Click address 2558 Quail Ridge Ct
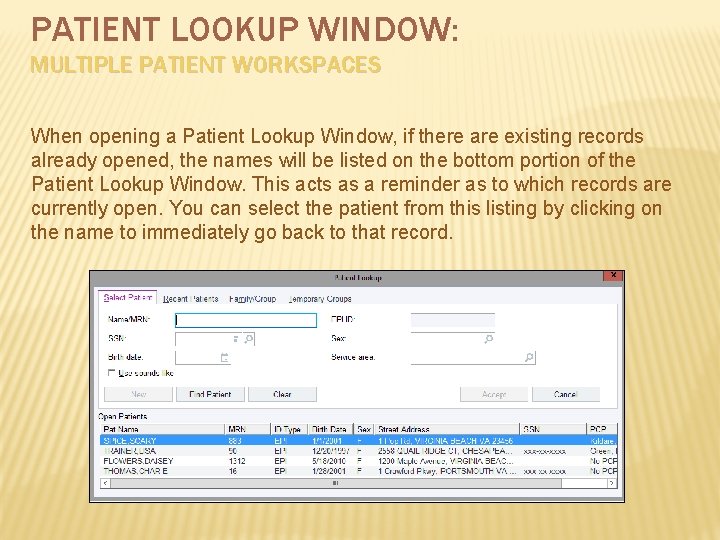Image resolution: width=720 pixels, height=540 pixels. [x=445, y=451]
